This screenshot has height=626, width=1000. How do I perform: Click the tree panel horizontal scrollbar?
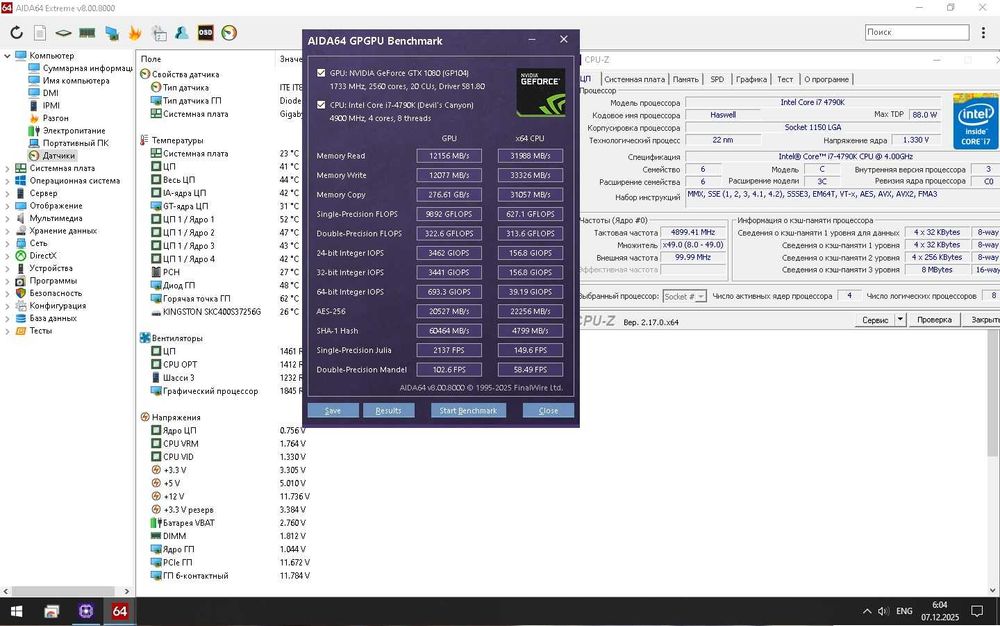pyautogui.click(x=63, y=591)
